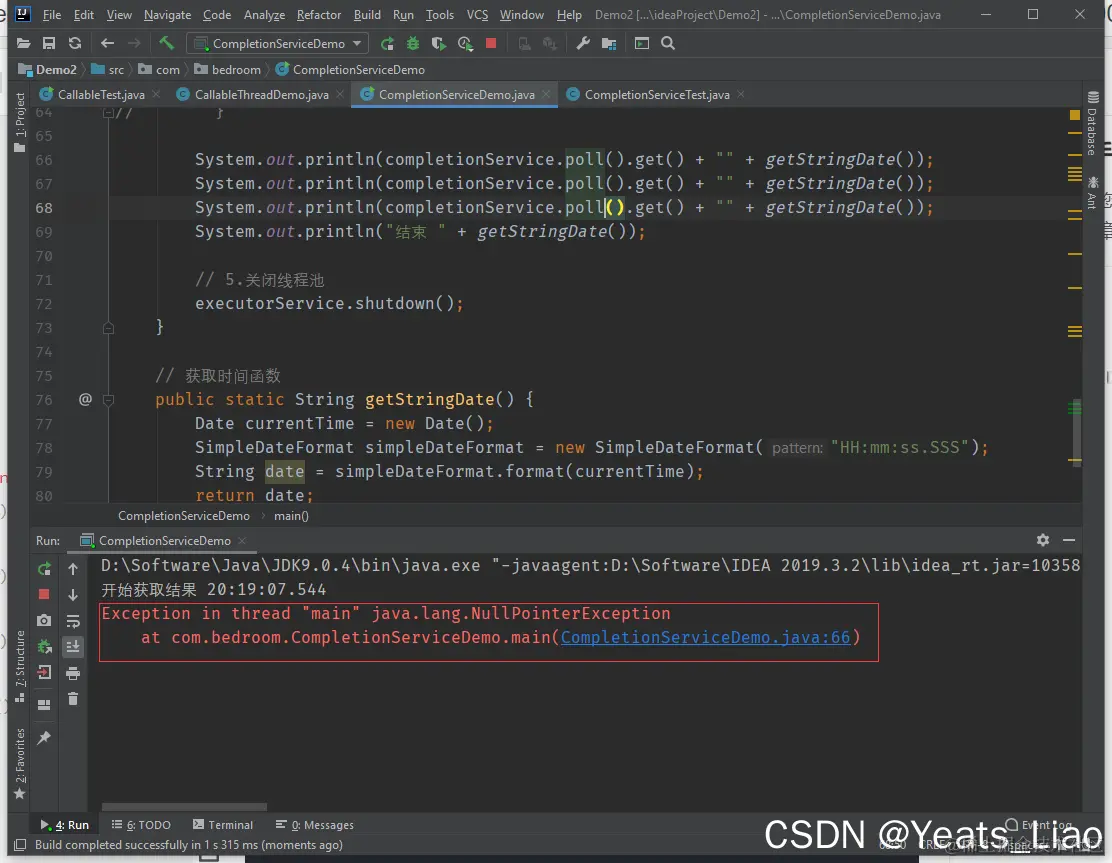1112x863 pixels.
Task: Open the Refactor menu
Action: (x=318, y=14)
